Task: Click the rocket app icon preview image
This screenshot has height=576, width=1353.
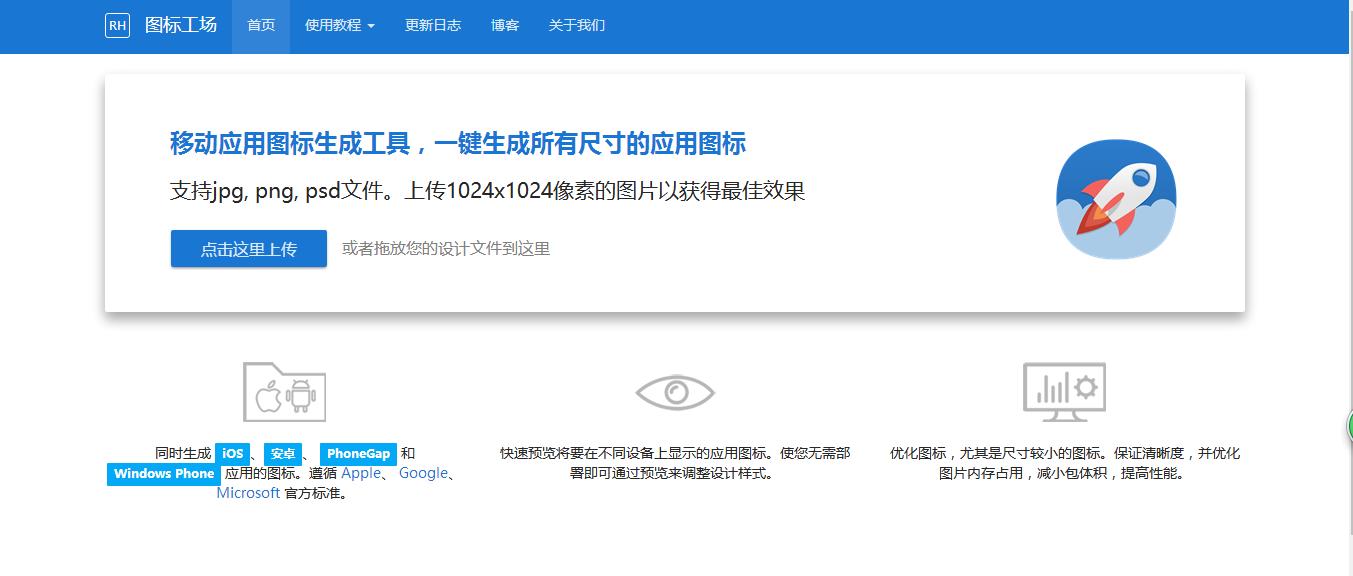Action: 1115,199
